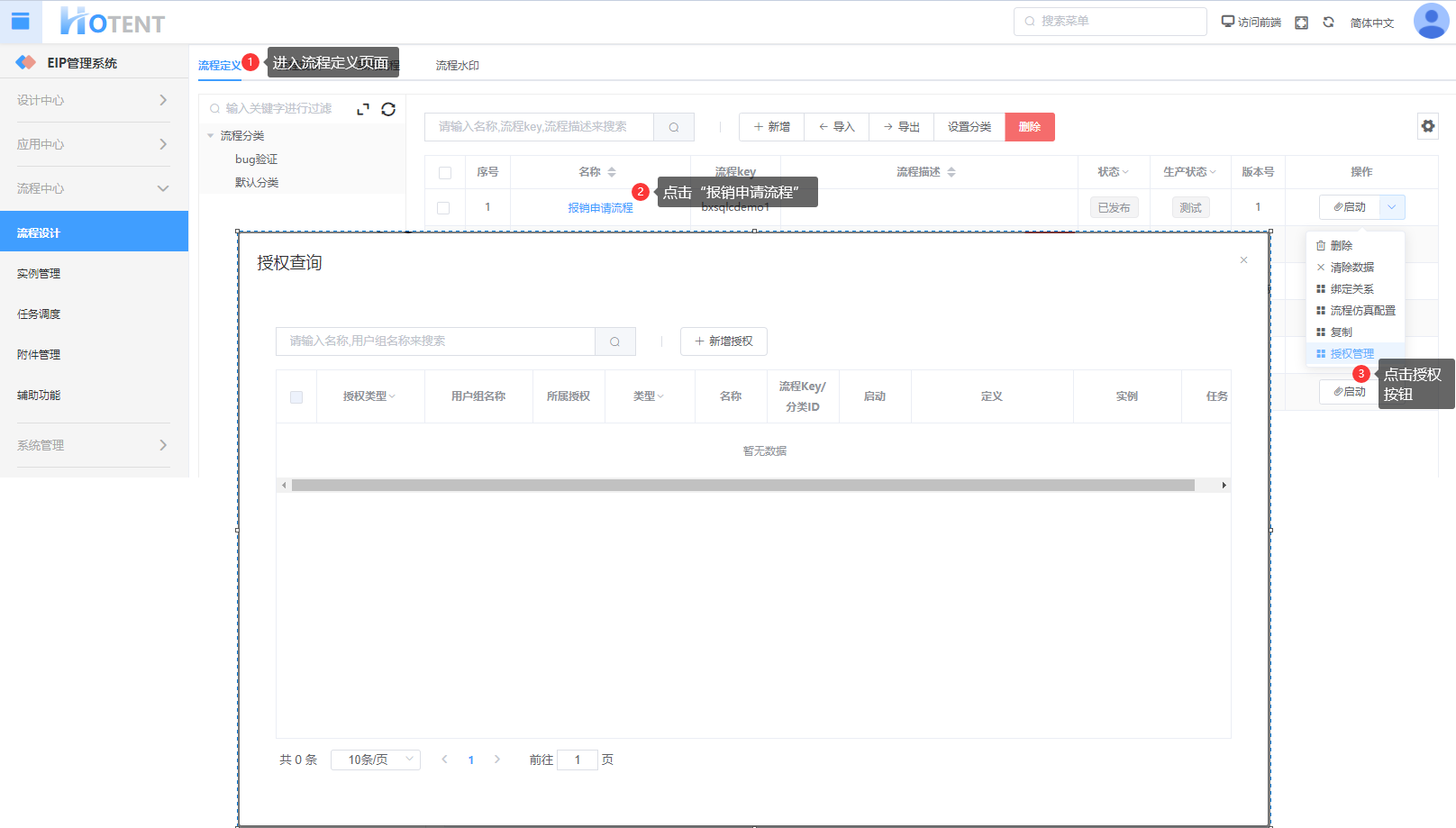This screenshot has height=828, width=1456.
Task: Toggle the select-all checkbox in process table
Action: (444, 172)
